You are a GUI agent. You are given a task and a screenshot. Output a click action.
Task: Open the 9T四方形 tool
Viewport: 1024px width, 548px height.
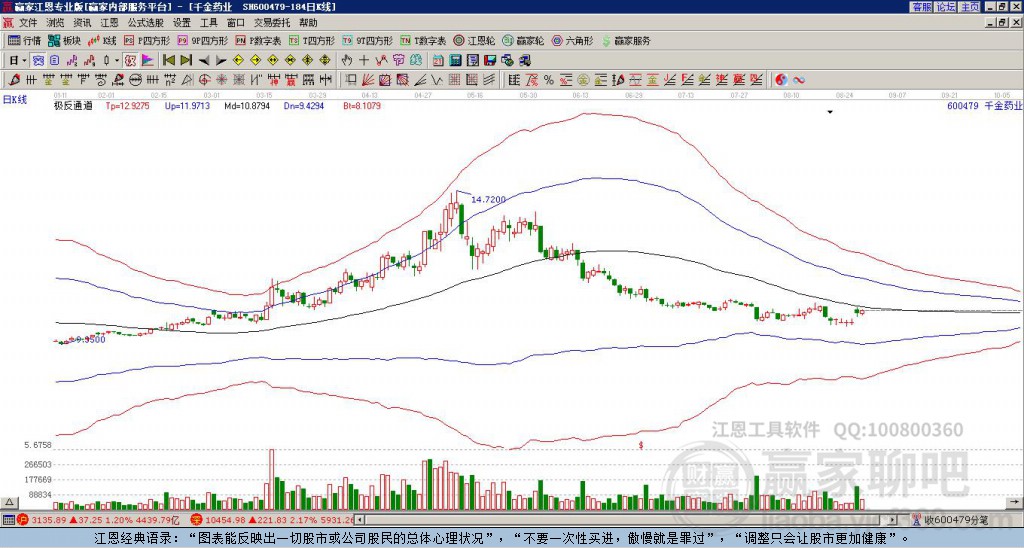tap(367, 40)
